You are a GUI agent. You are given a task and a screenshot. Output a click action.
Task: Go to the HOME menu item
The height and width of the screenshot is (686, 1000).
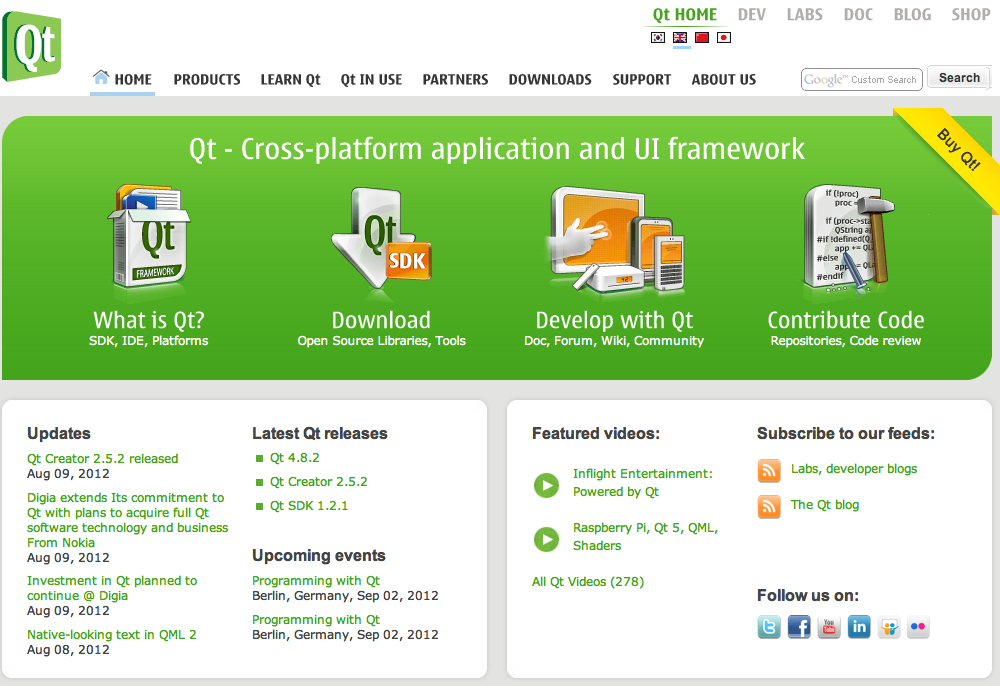pos(122,80)
